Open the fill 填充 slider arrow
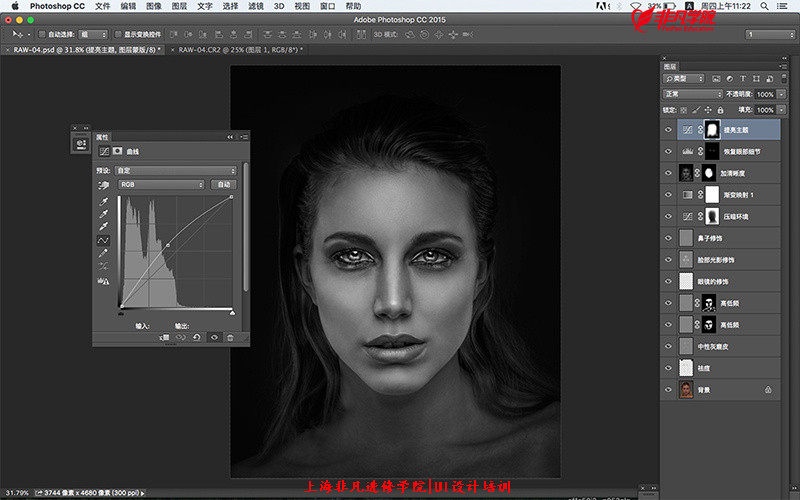Screen dimensions: 800x500 point(781,110)
